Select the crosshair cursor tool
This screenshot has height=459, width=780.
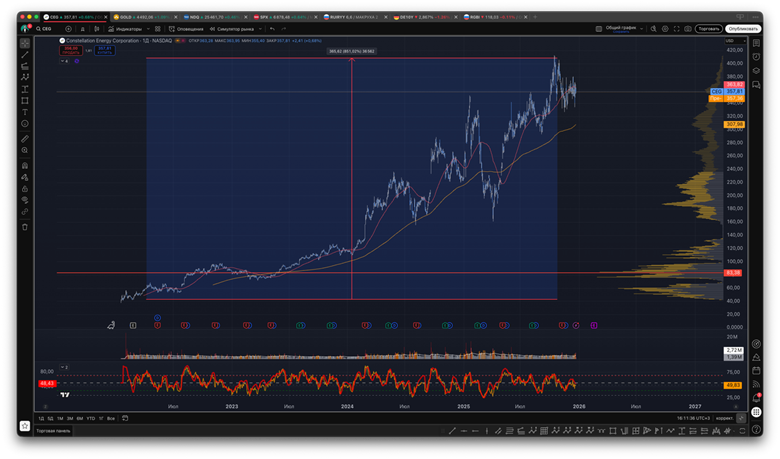[25, 42]
